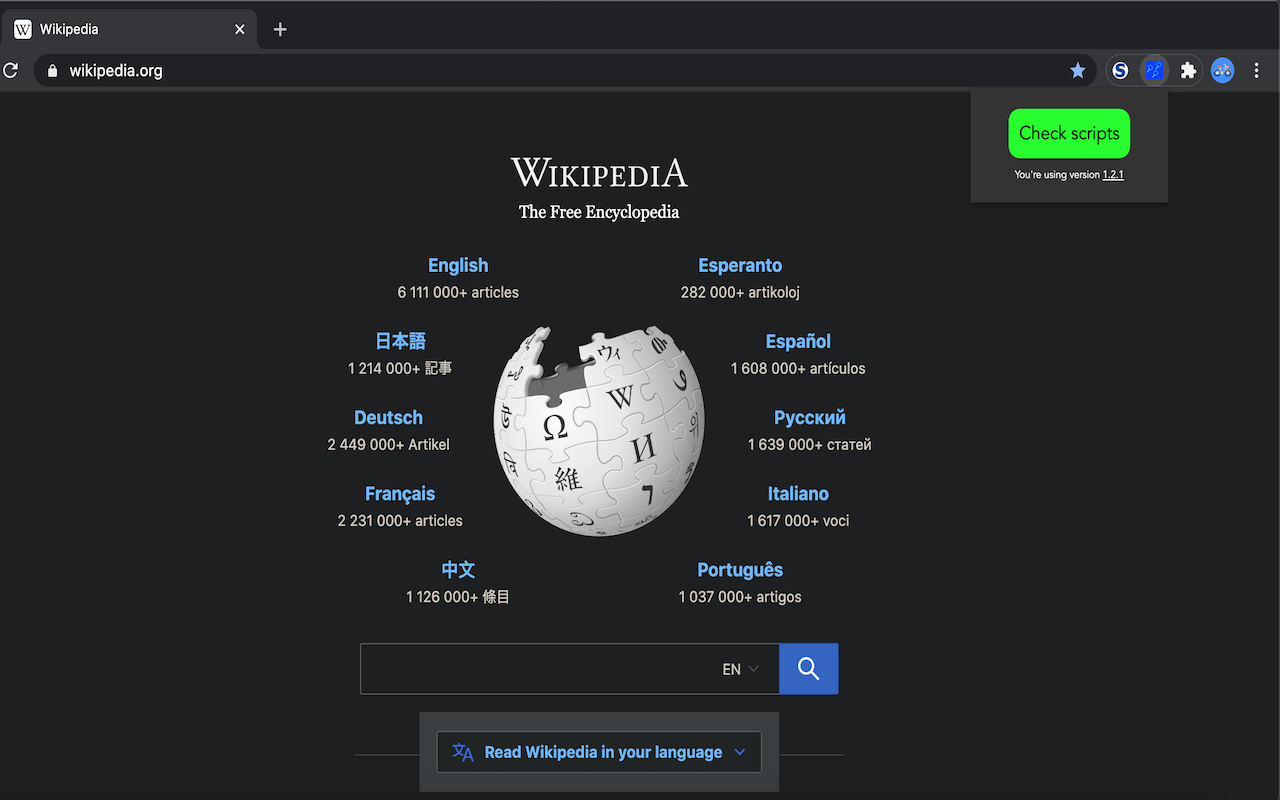Screen dimensions: 1280x800
Task: Open Chrome three-dot menu
Action: pyautogui.click(x=1257, y=70)
